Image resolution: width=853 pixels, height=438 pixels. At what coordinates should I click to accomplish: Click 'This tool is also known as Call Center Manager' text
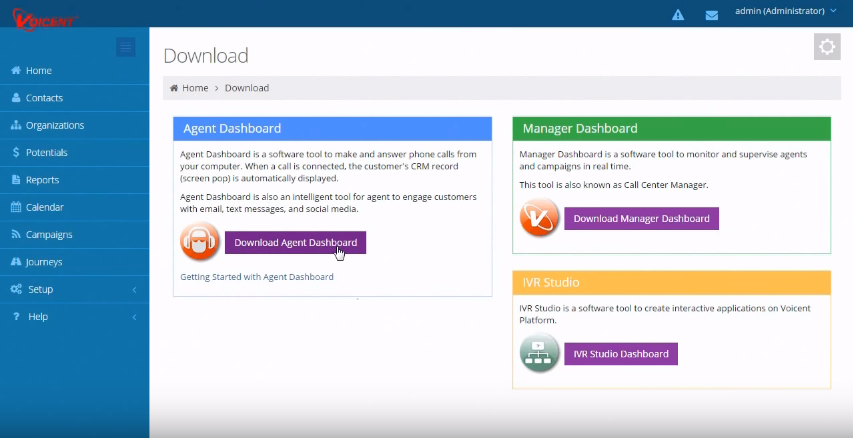click(614, 185)
